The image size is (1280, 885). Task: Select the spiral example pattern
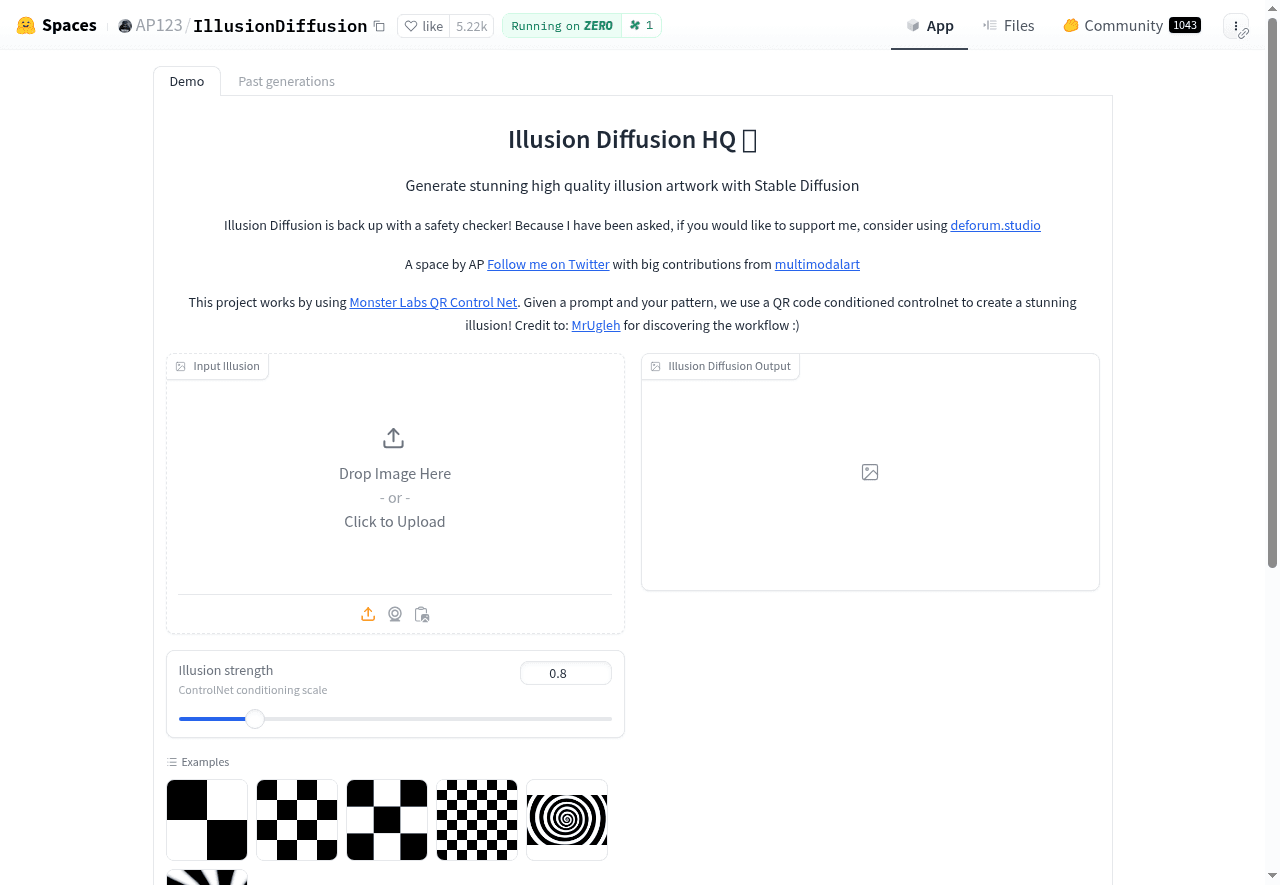pyautogui.click(x=566, y=819)
